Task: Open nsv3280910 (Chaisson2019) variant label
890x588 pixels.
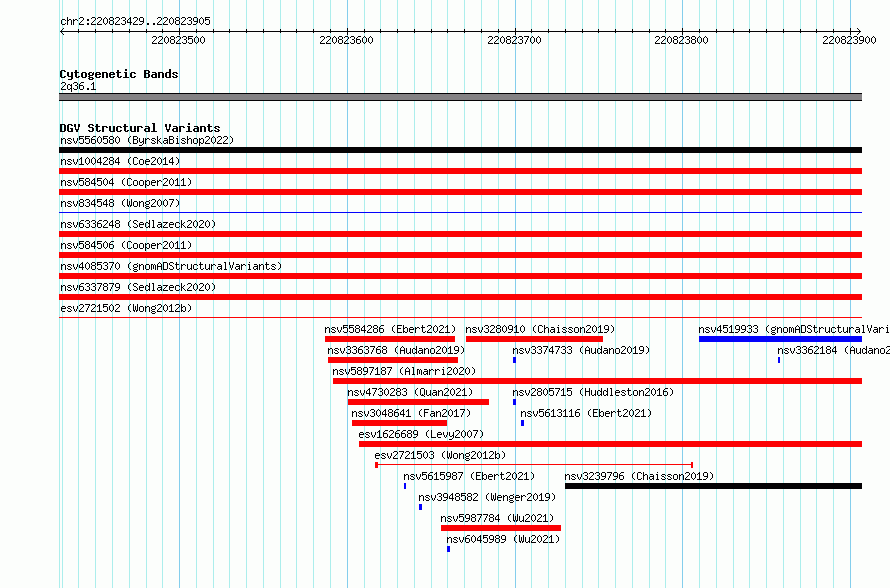Action: tap(540, 329)
